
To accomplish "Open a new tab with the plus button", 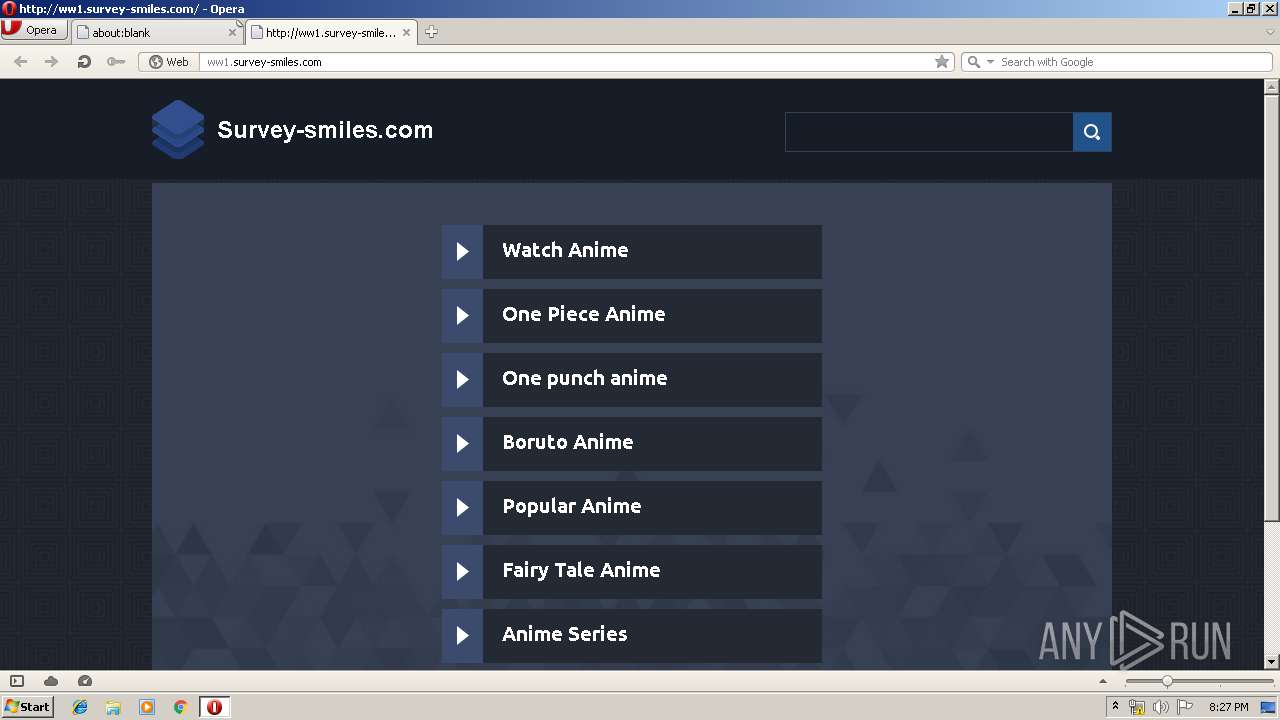I will click(431, 32).
